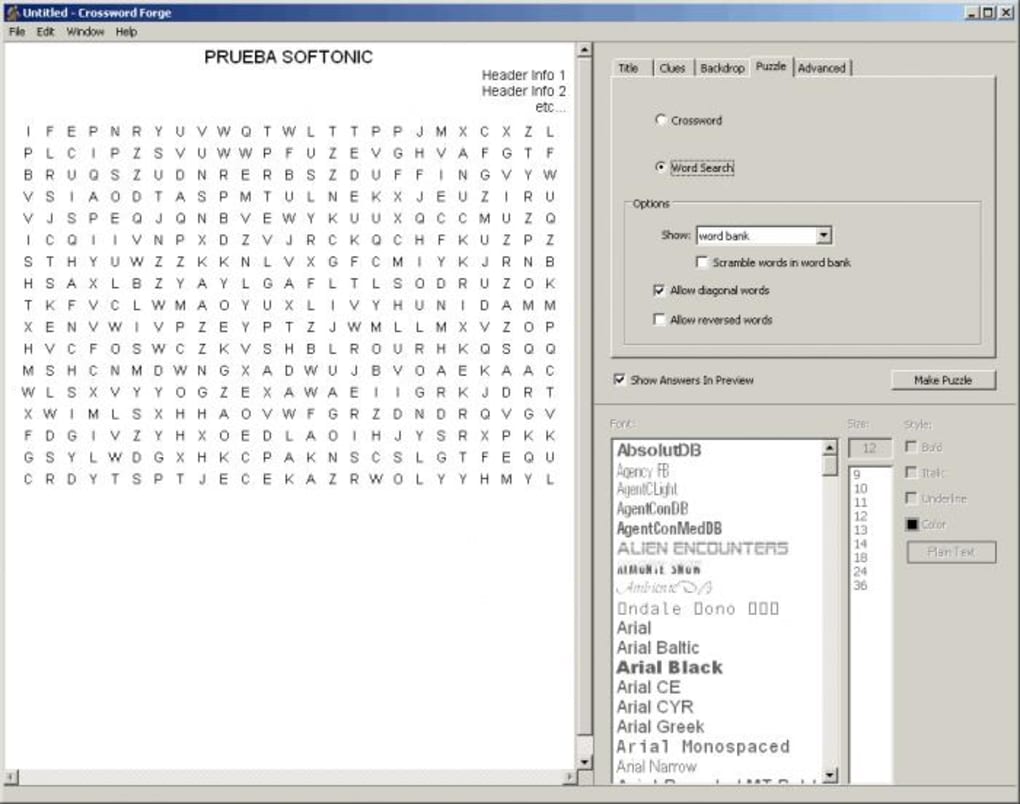Switch to the Advanced tab
Viewport: 1020px width, 804px height.
coord(822,68)
